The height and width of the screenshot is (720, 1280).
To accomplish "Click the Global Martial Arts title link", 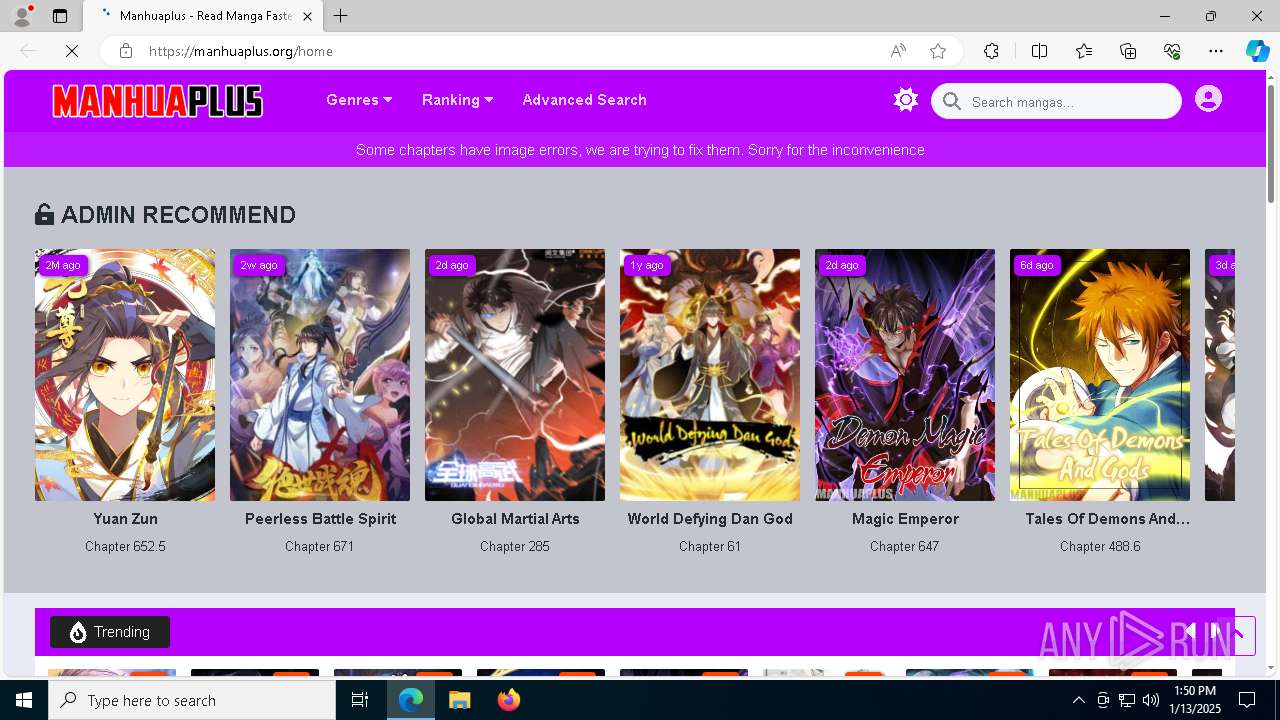I will click(515, 519).
